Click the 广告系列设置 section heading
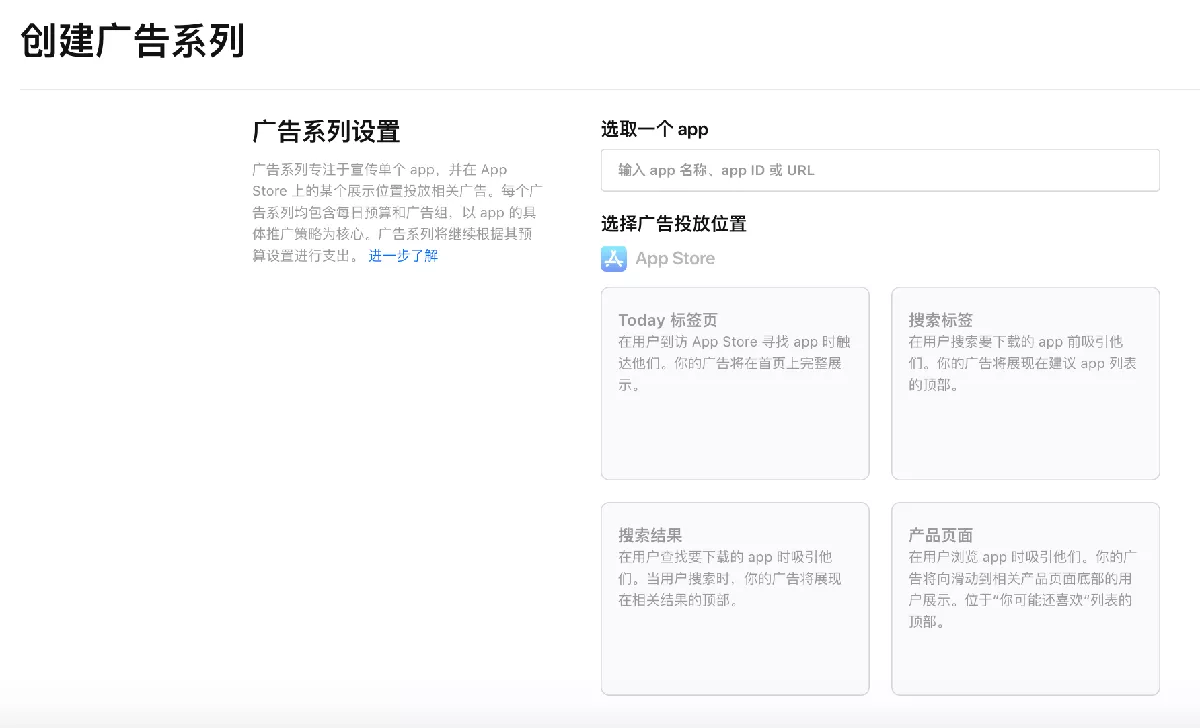 pos(326,131)
